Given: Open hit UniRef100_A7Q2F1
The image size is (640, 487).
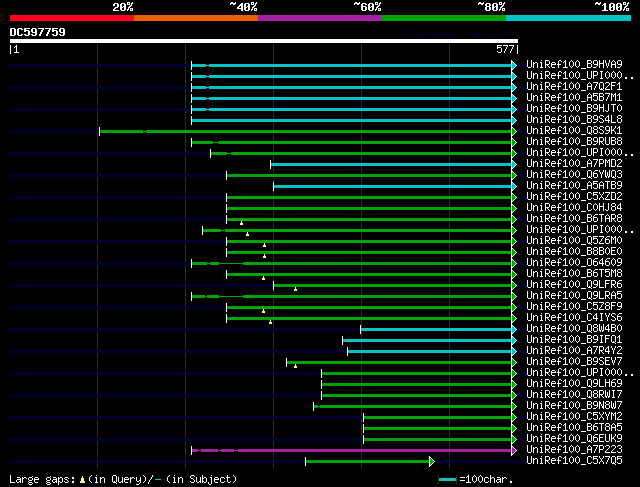Looking at the screenshot, I should (574, 87).
